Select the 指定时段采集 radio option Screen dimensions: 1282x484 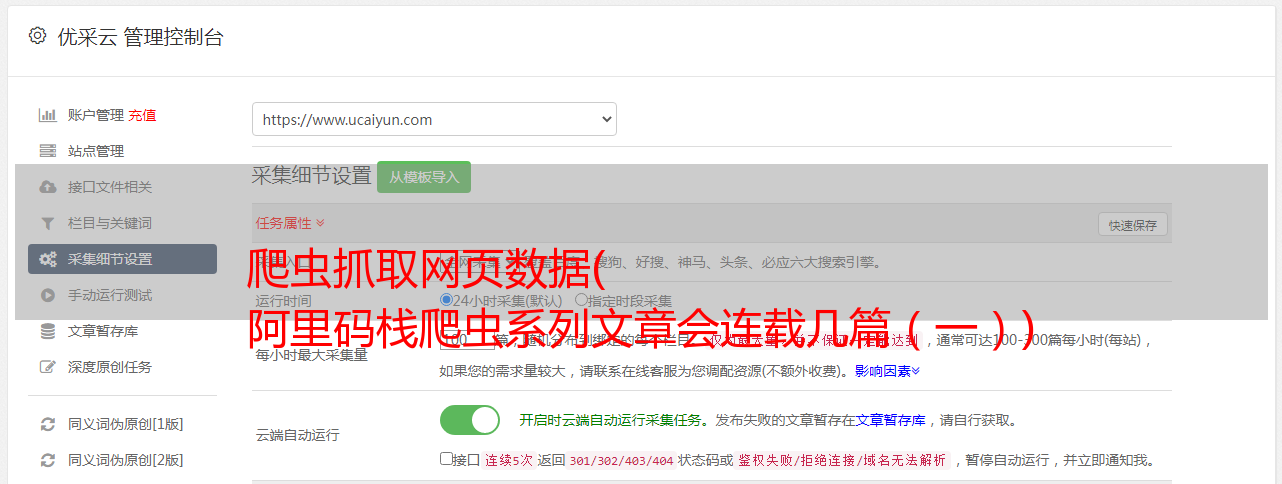point(581,300)
